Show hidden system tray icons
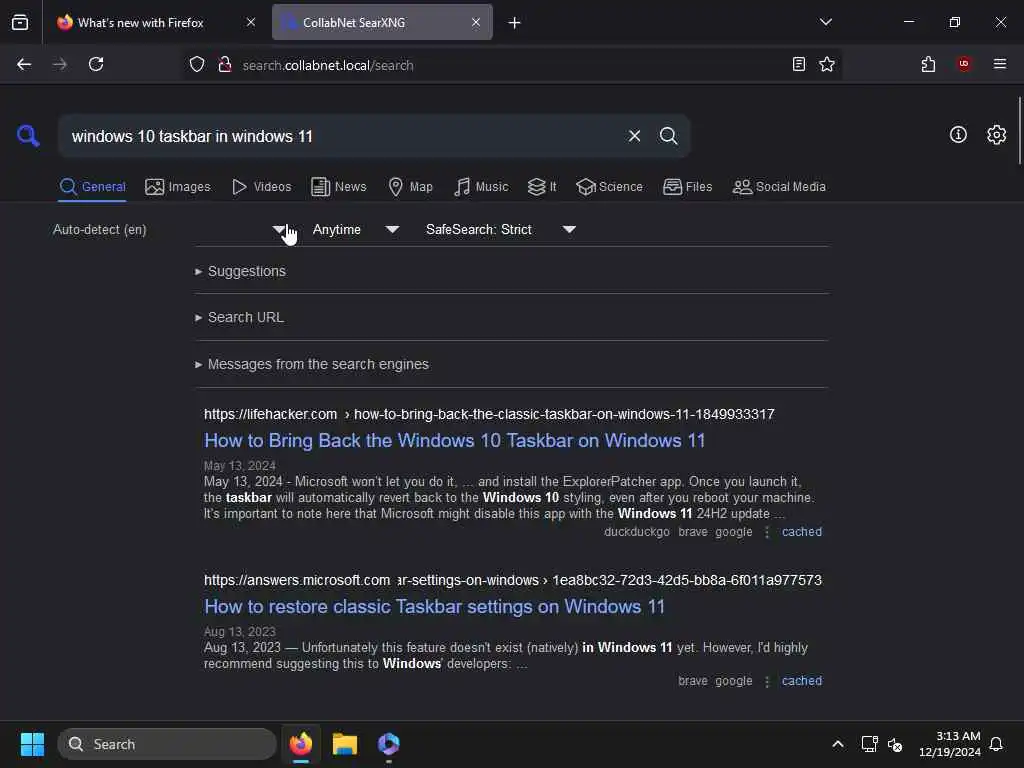Image resolution: width=1024 pixels, height=768 pixels. pyautogui.click(x=837, y=744)
